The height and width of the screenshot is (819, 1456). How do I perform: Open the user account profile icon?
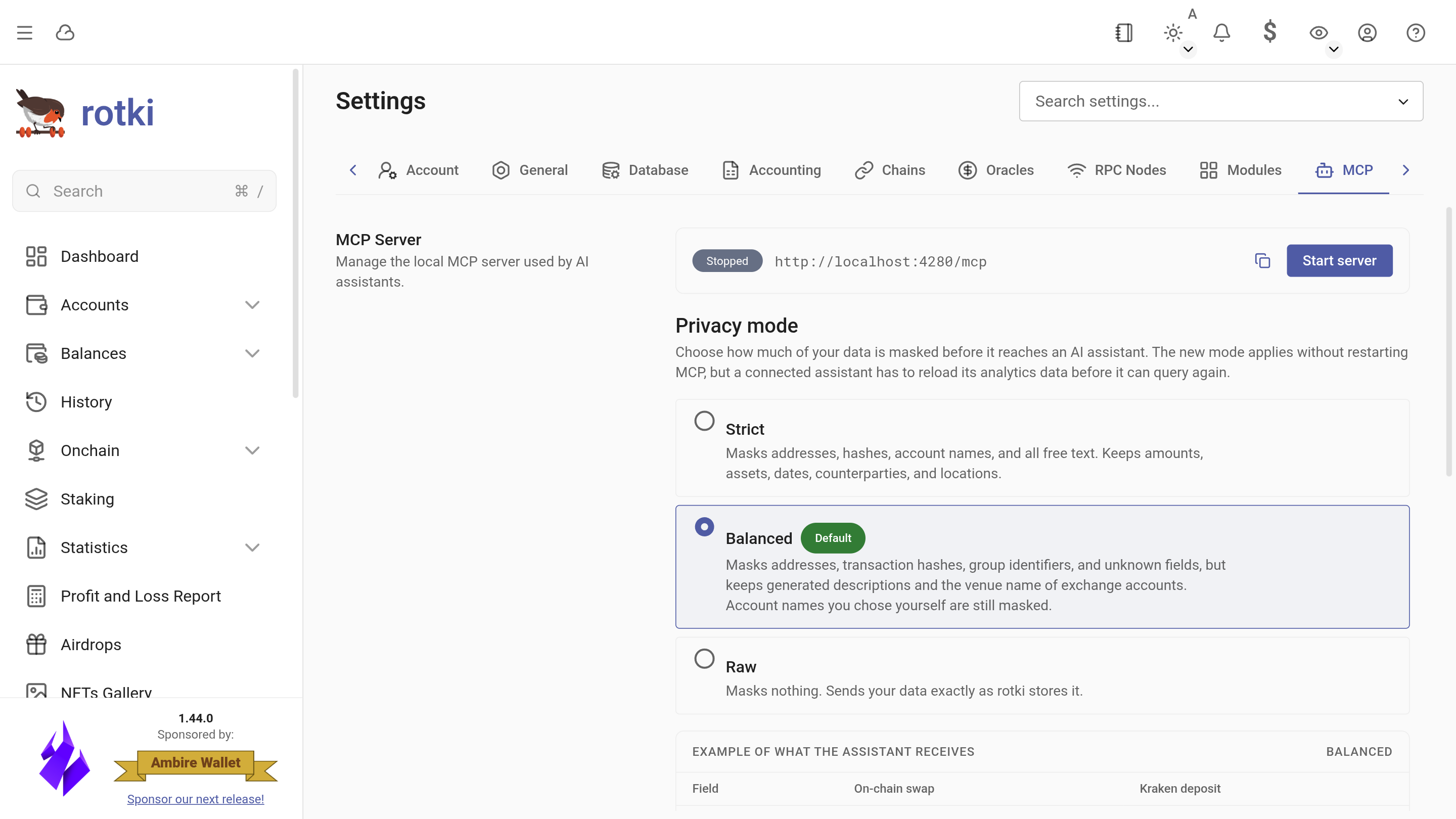pos(1367,32)
